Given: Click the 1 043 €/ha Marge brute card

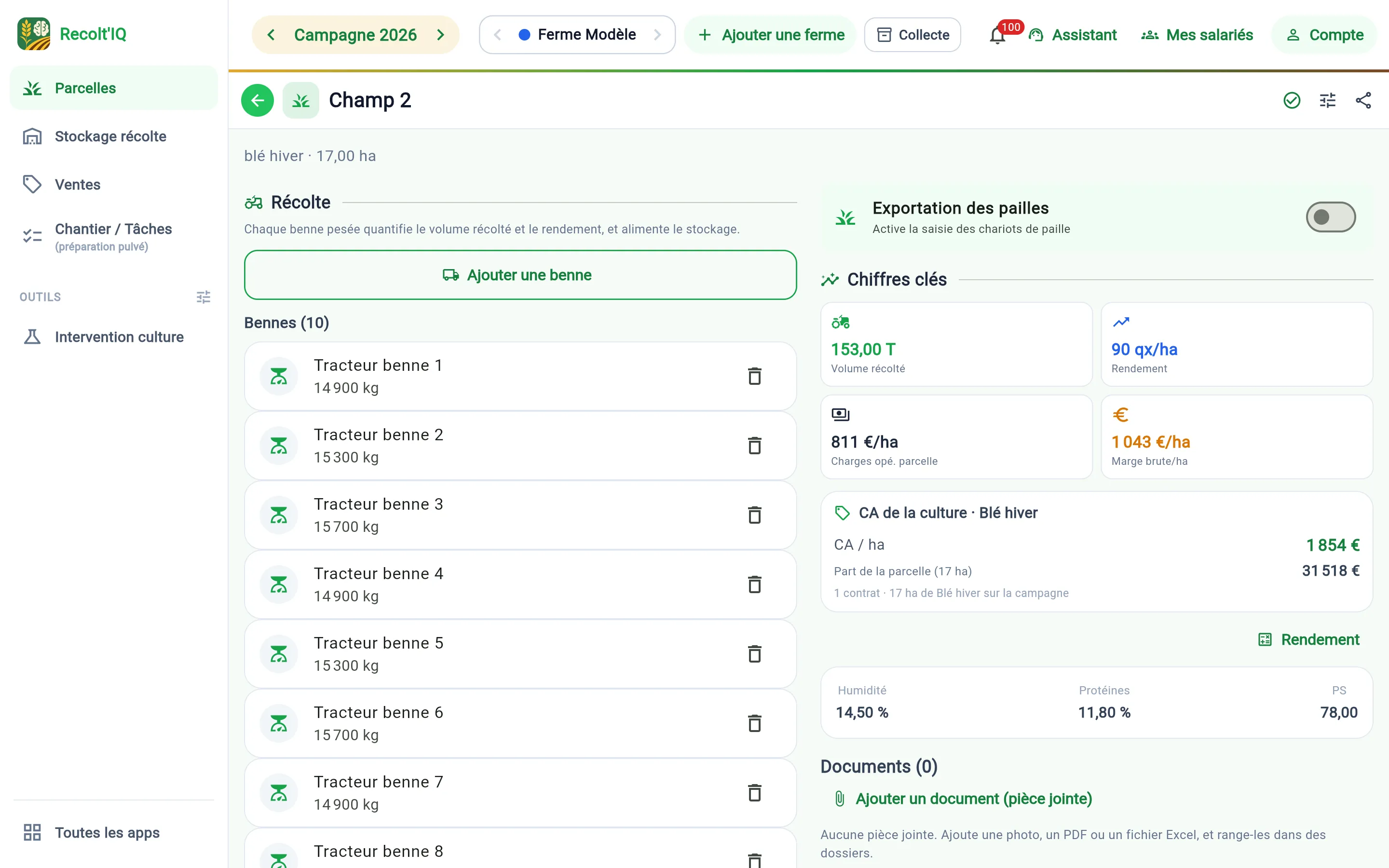Looking at the screenshot, I should 1237,437.
